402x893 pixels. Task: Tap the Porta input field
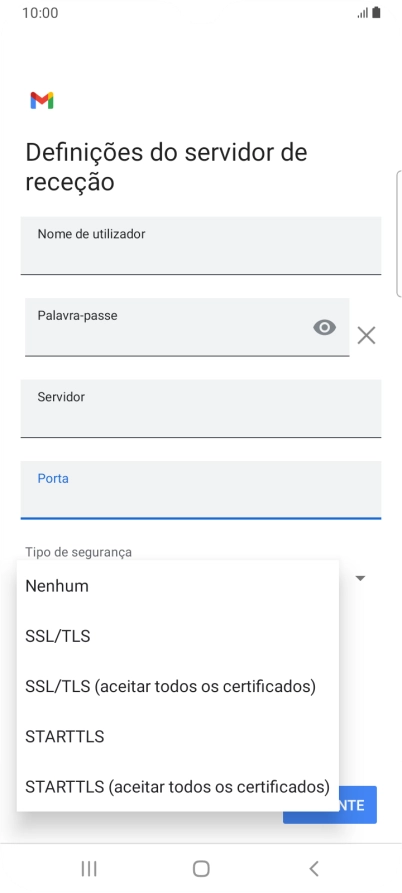coord(200,490)
